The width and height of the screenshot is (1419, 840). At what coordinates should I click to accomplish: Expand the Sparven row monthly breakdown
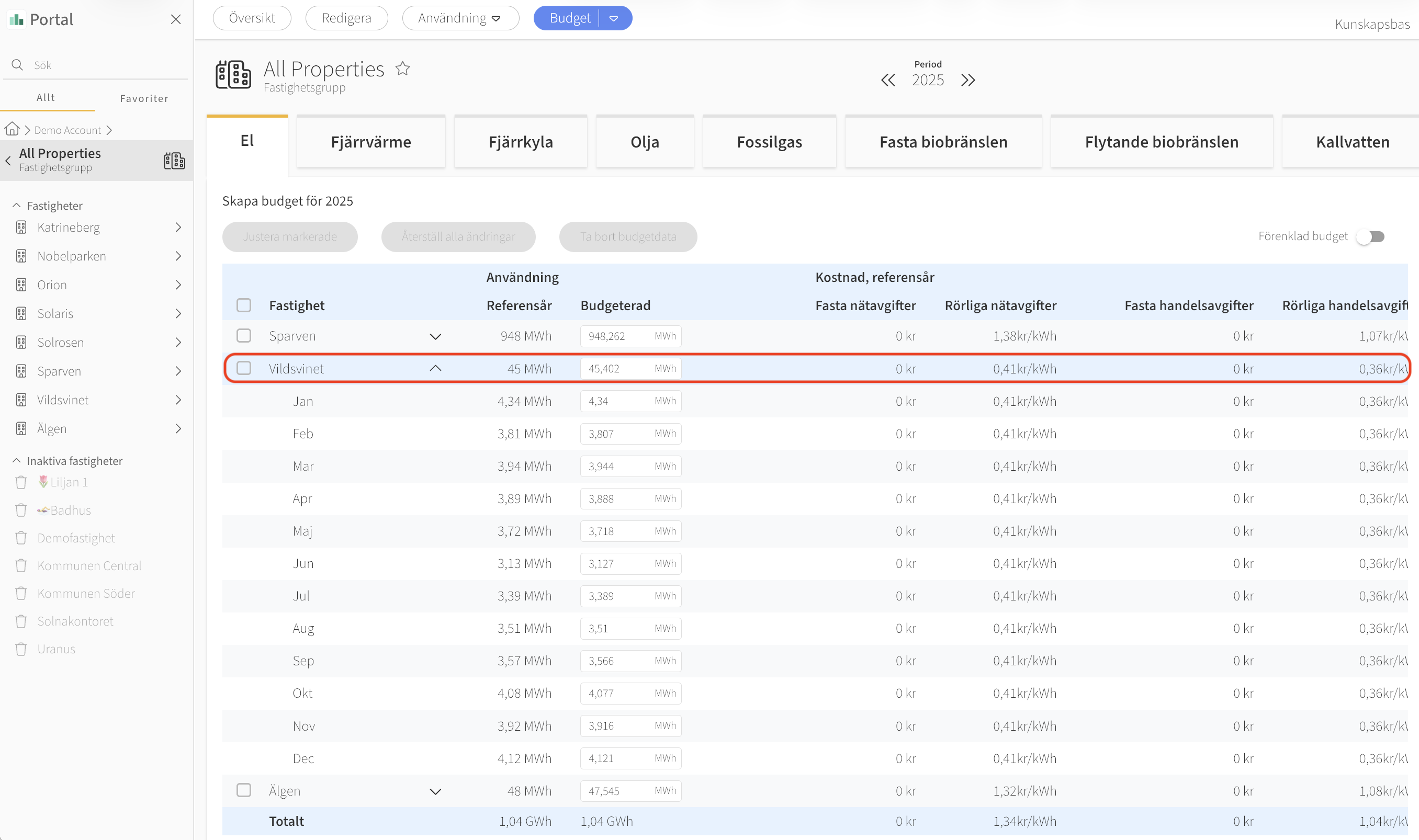[x=435, y=336]
